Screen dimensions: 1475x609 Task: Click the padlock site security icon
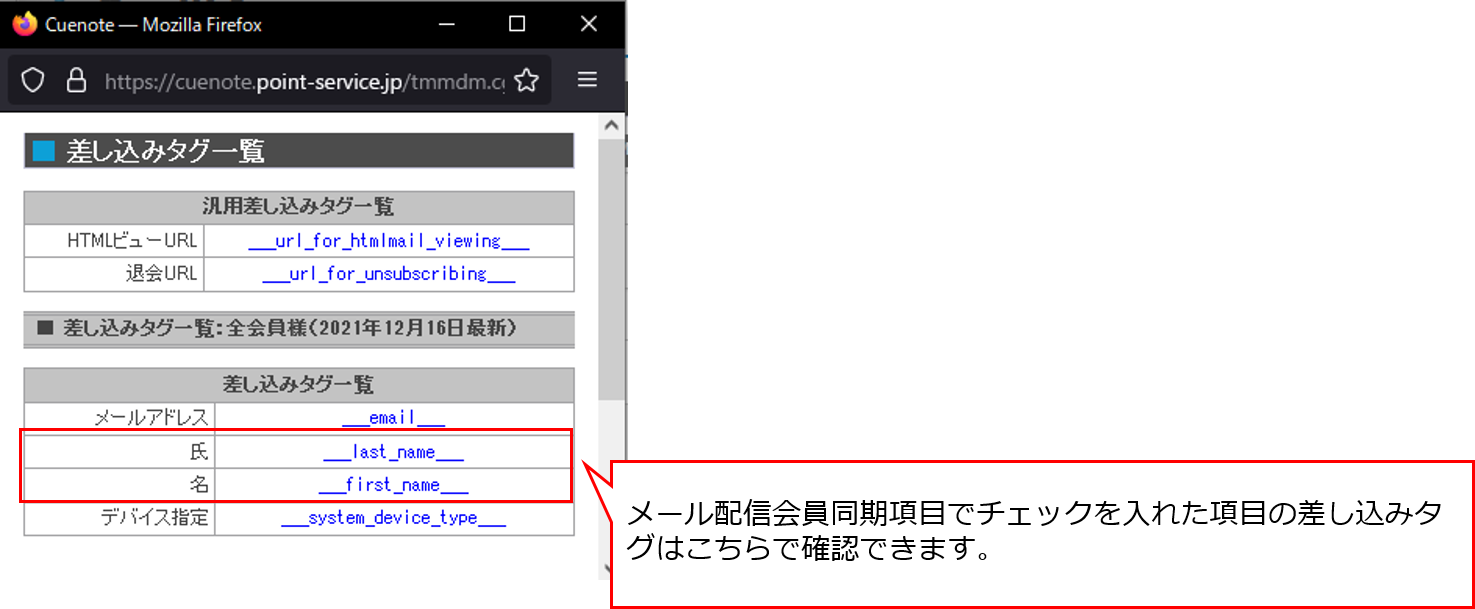pos(77,79)
